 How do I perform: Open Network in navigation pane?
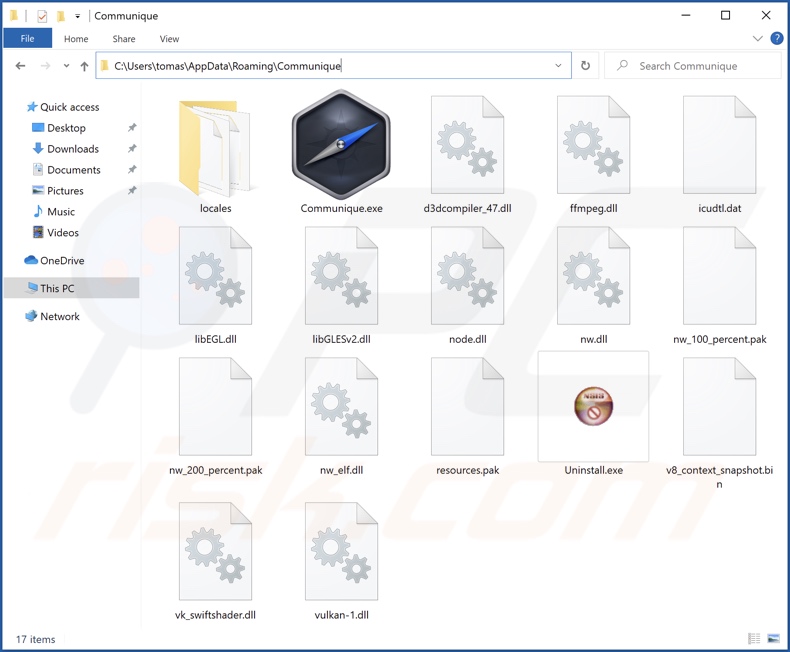coord(52,316)
